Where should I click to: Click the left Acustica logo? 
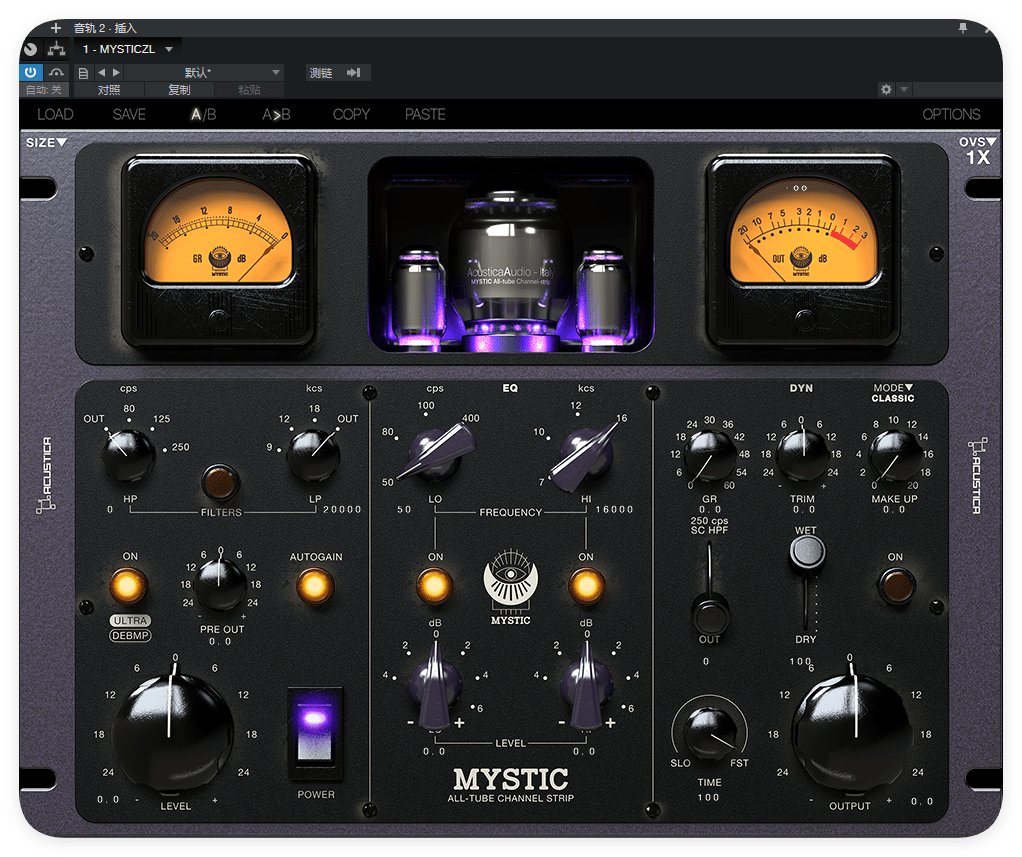[x=46, y=475]
